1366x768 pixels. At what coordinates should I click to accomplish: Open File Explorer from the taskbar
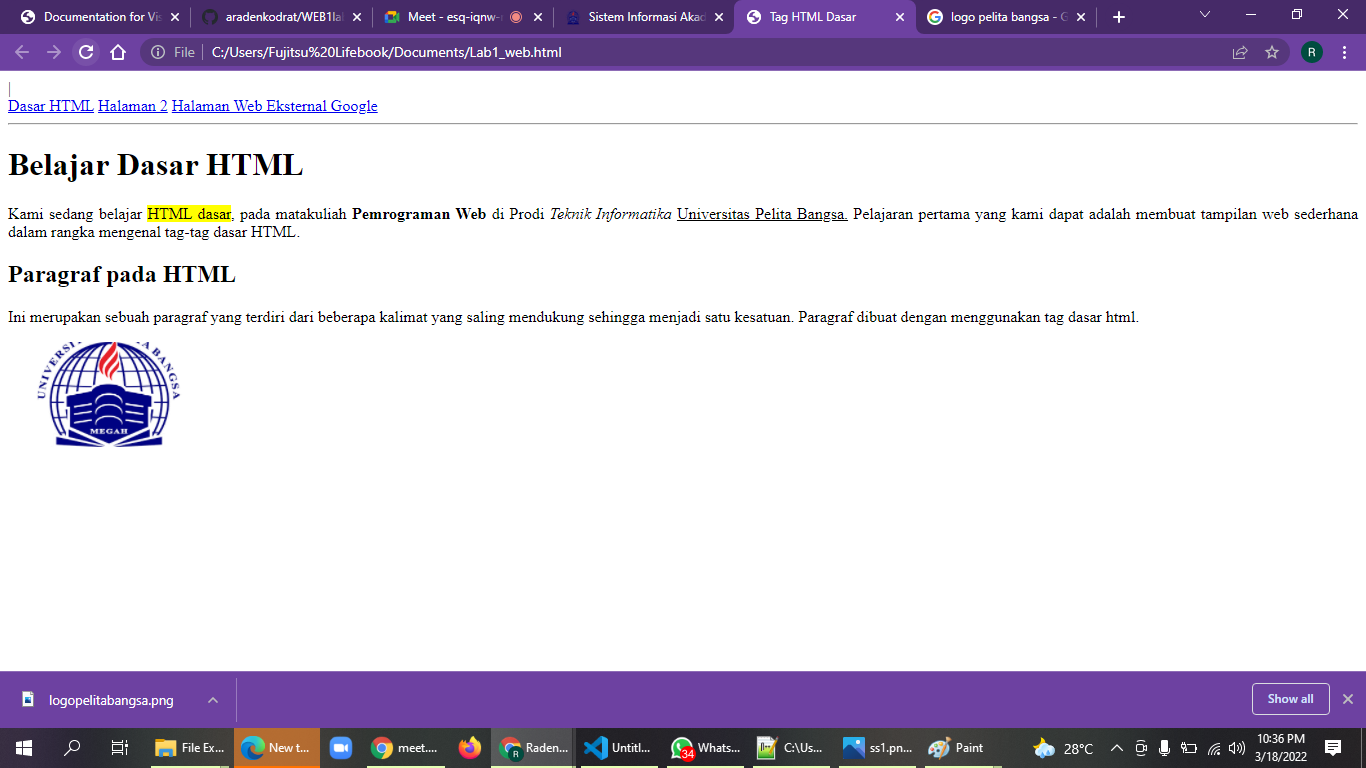tap(190, 748)
